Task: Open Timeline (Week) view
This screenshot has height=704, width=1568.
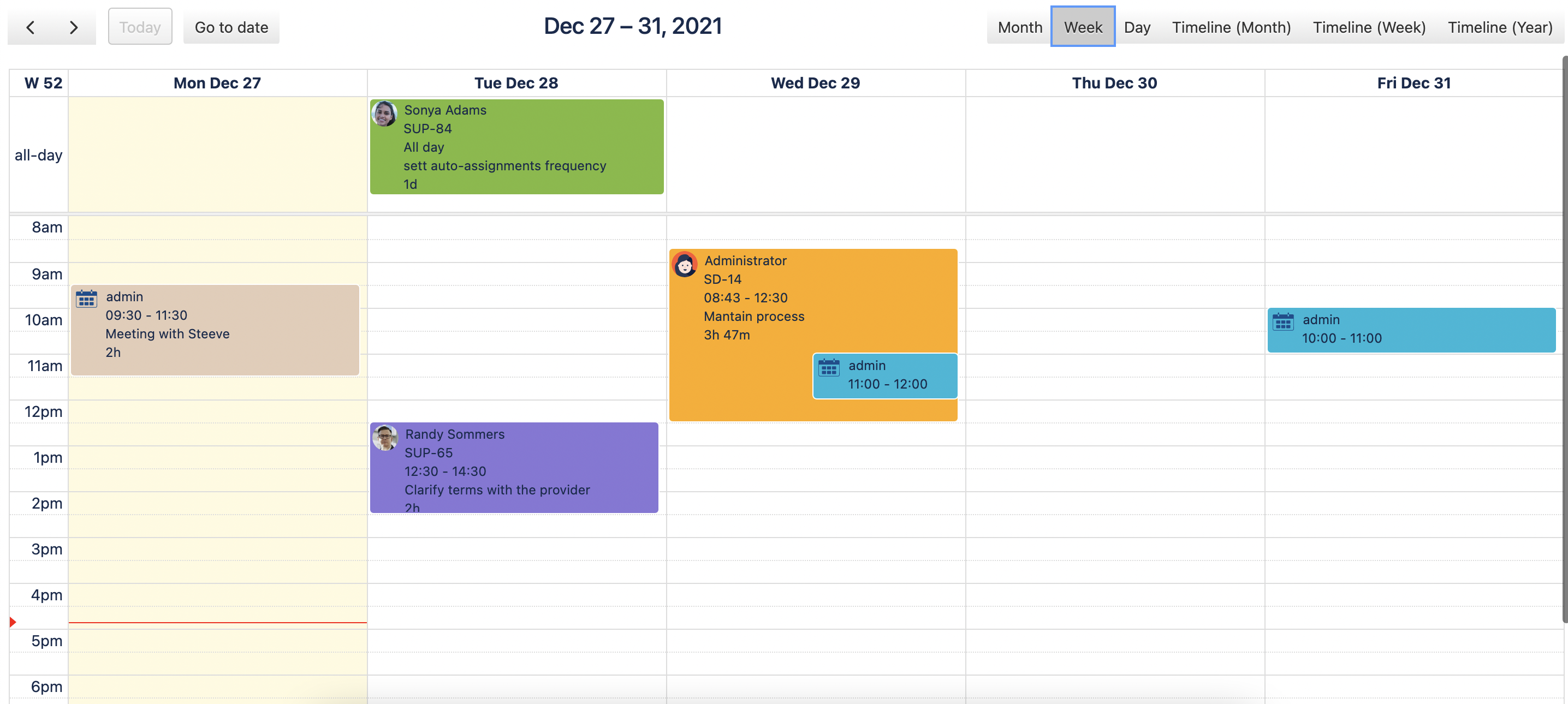Action: point(1368,27)
